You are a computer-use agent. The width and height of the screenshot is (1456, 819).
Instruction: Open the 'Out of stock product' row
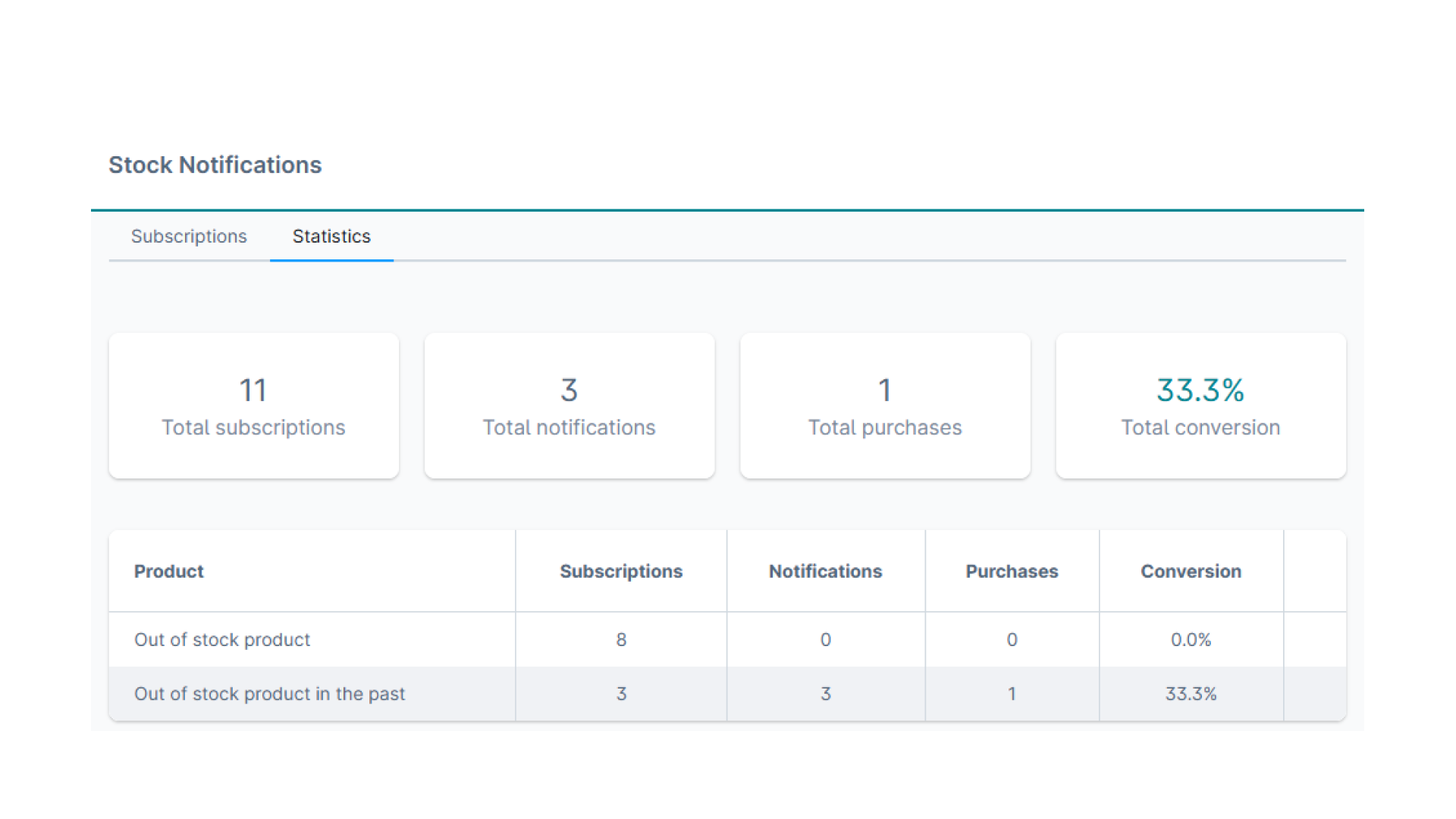pos(222,640)
